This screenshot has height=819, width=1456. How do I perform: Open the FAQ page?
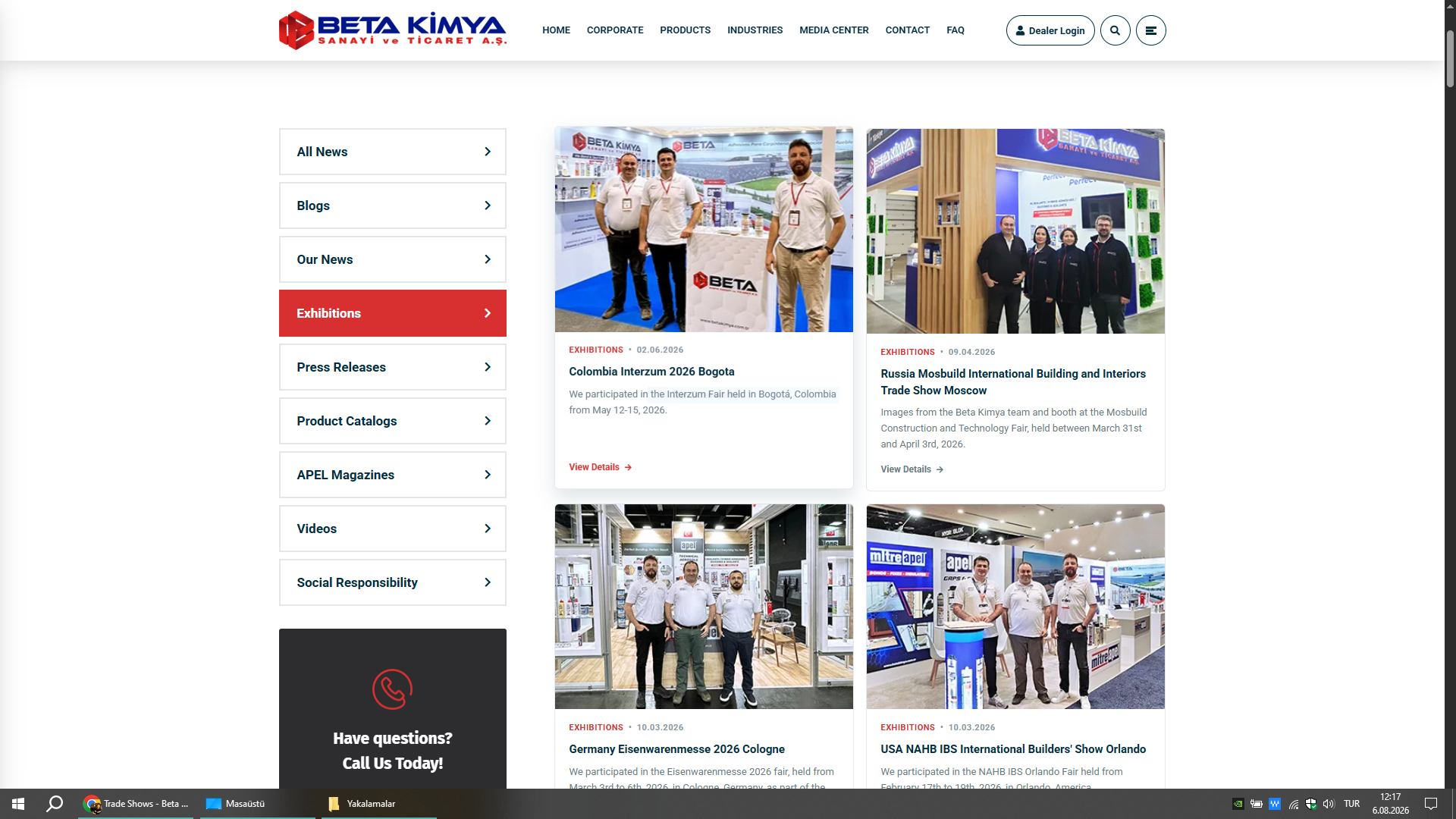click(x=955, y=30)
